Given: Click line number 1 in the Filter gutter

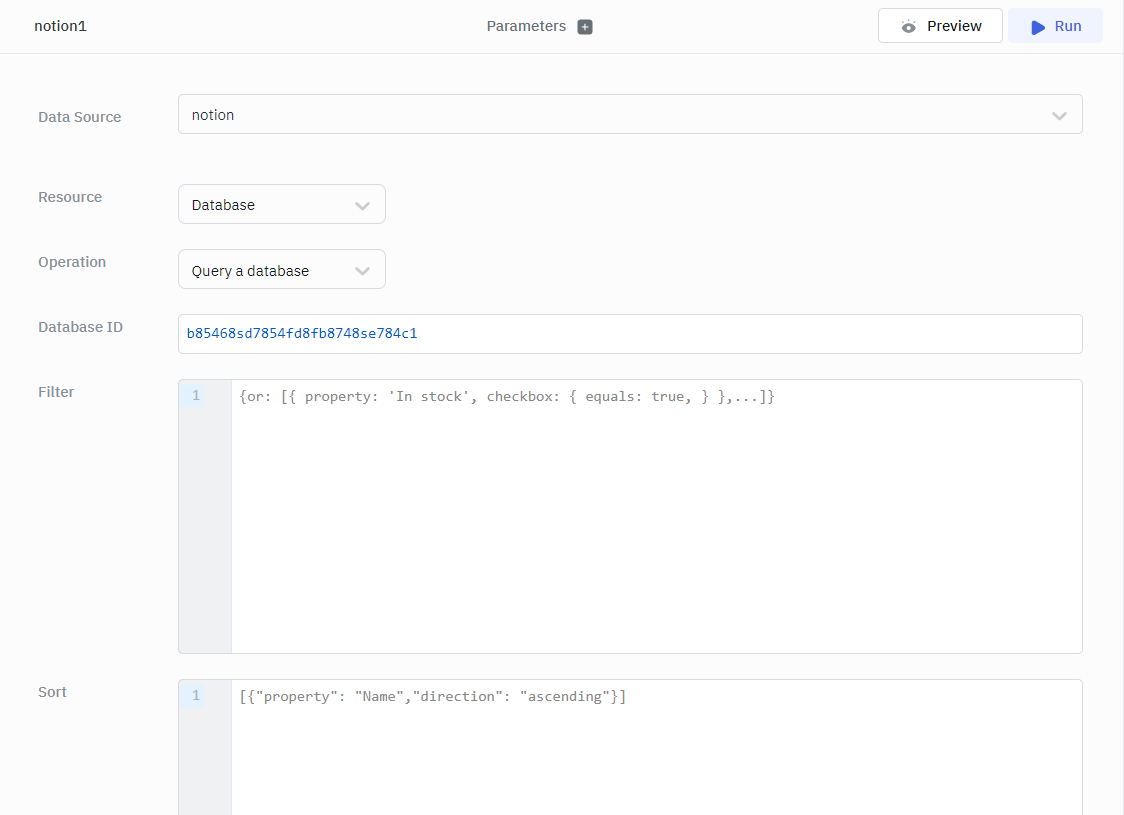Looking at the screenshot, I should (196, 396).
